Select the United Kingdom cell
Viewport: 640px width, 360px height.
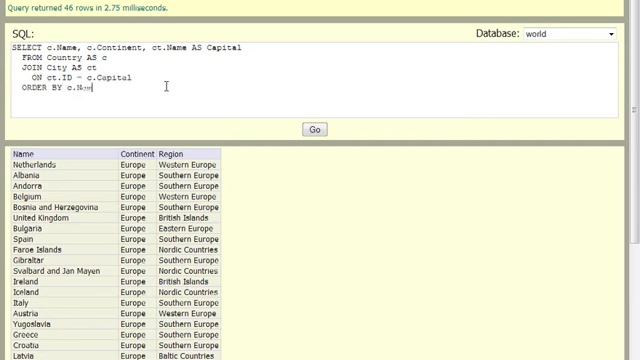click(x=65, y=218)
